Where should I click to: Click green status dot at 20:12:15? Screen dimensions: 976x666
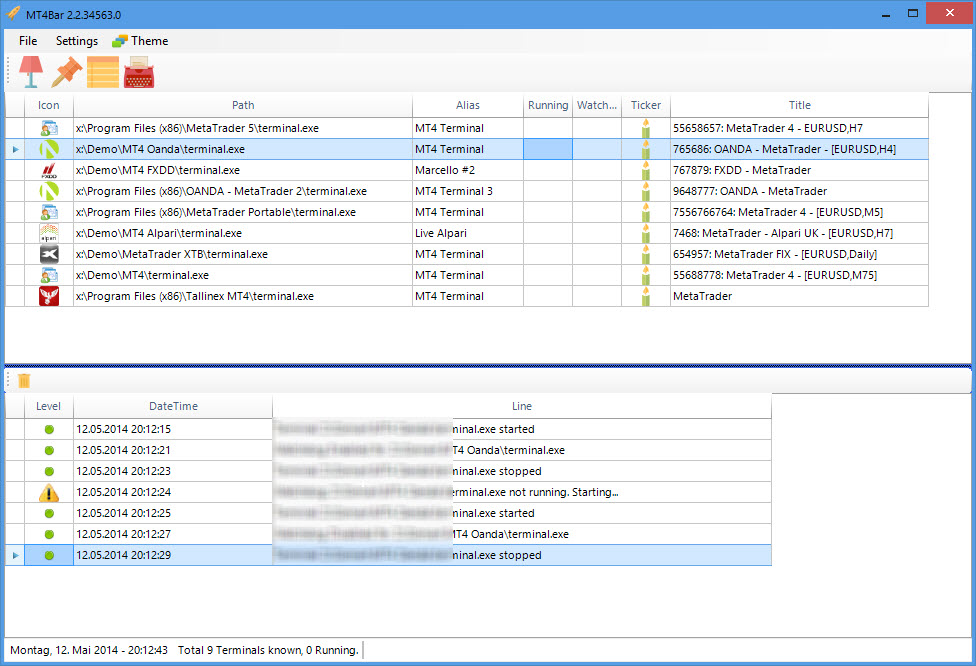[49, 429]
